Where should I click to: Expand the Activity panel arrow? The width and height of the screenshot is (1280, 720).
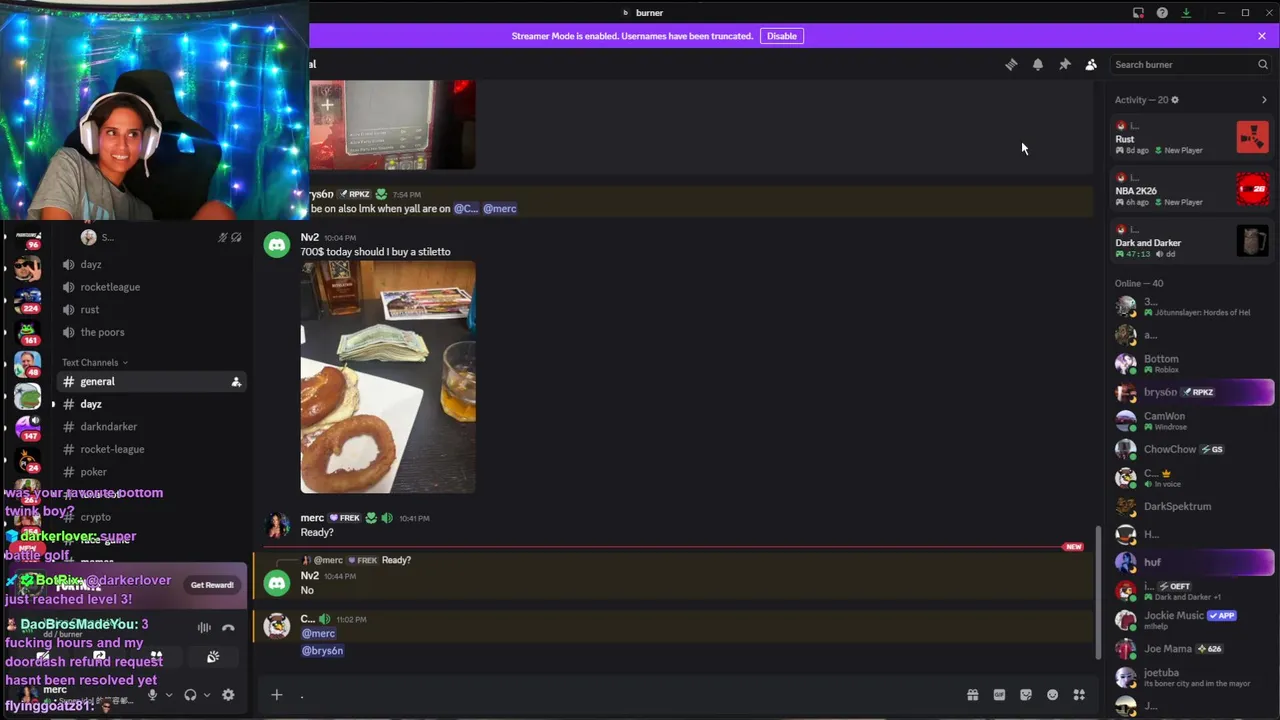pos(1264,100)
